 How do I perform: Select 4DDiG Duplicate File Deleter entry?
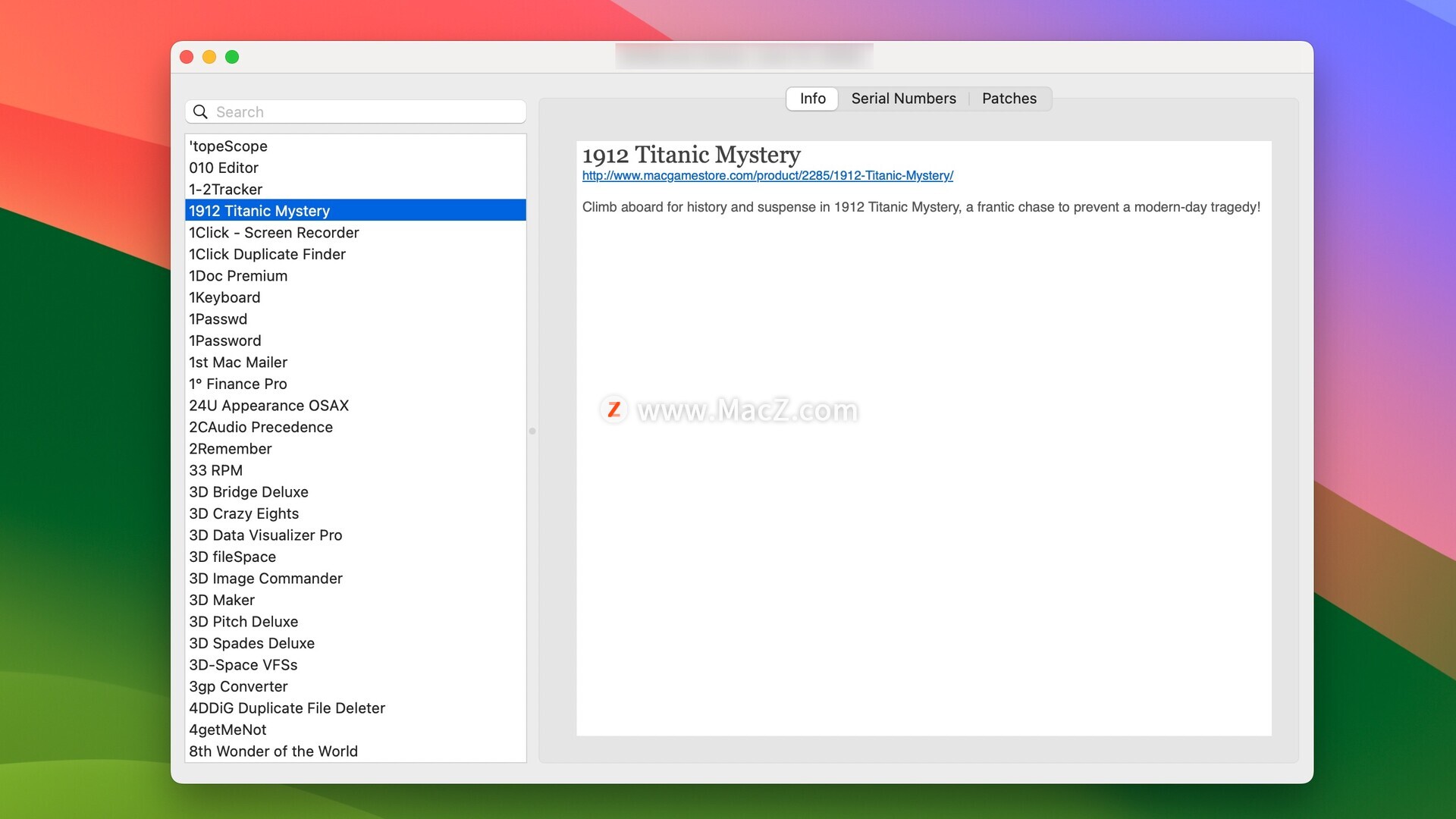pyautogui.click(x=355, y=708)
